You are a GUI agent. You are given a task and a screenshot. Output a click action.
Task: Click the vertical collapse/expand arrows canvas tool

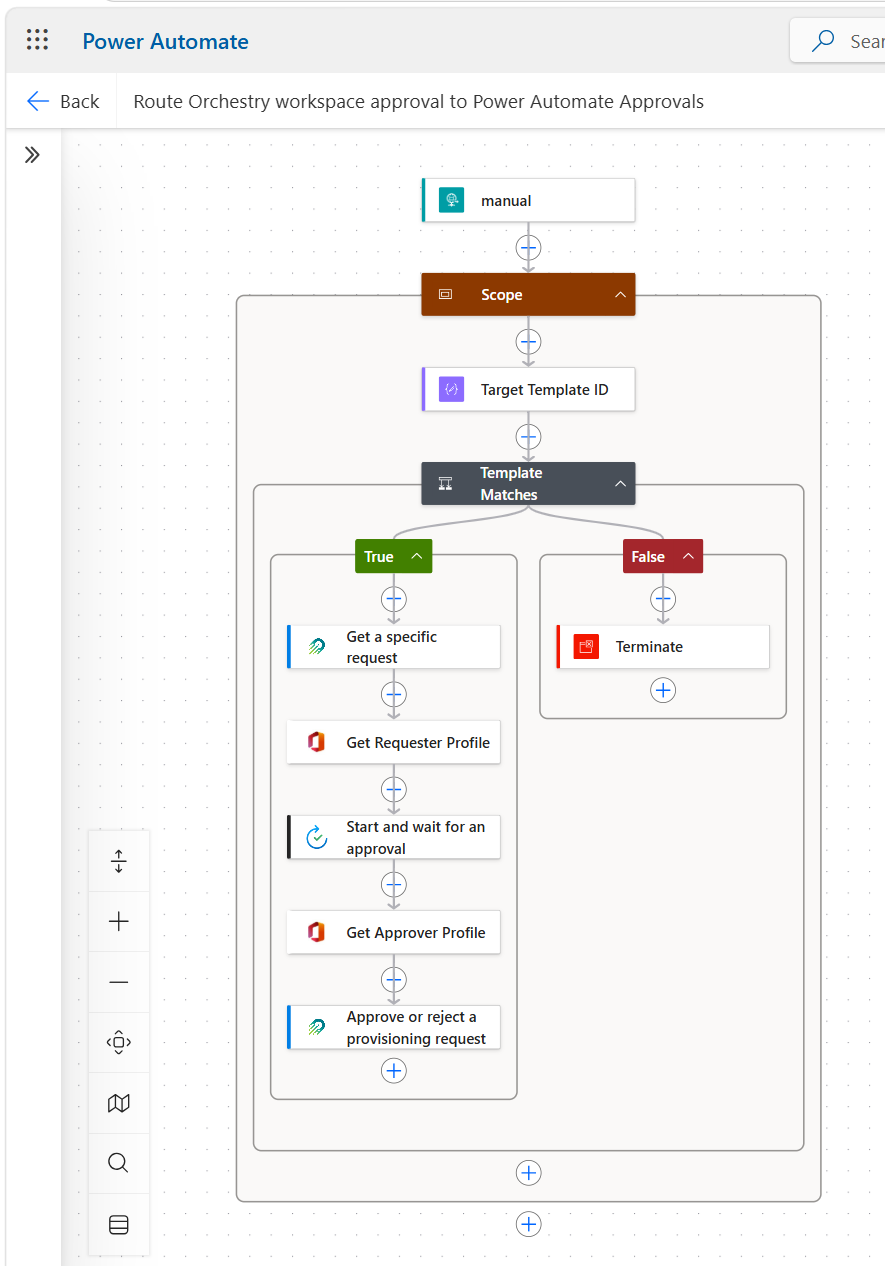(x=119, y=861)
